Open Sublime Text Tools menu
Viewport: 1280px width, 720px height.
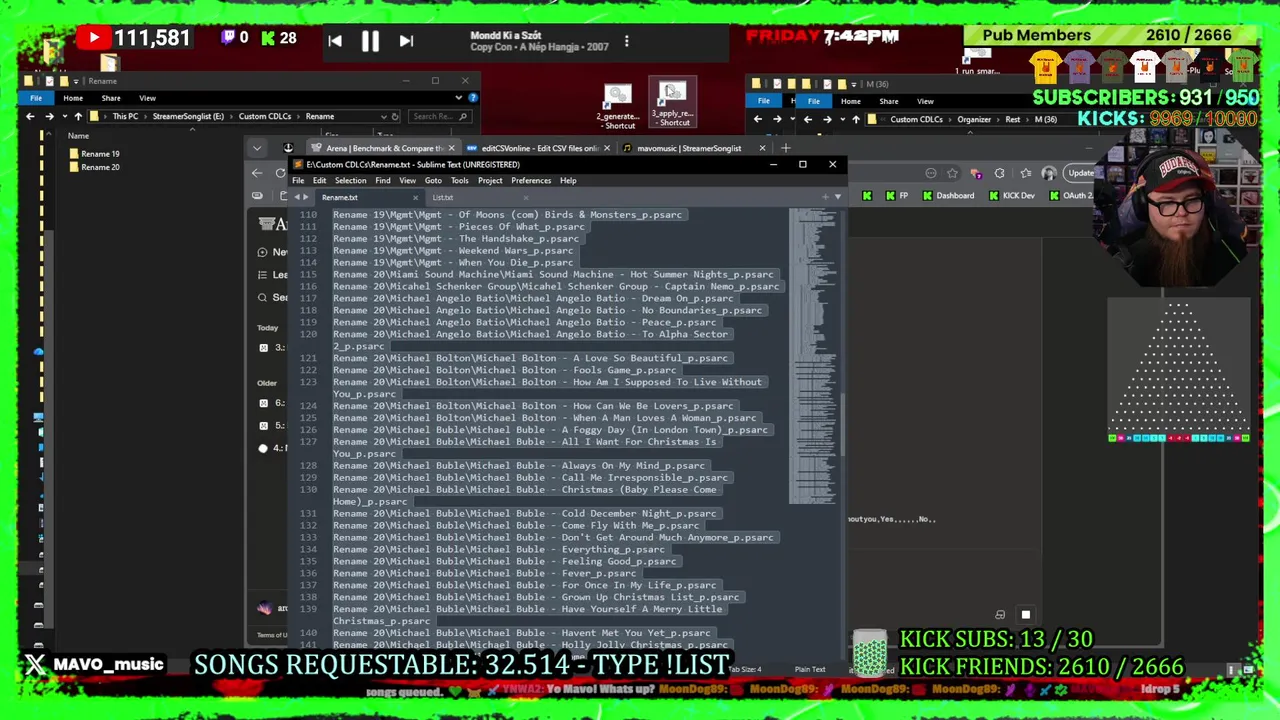(459, 181)
